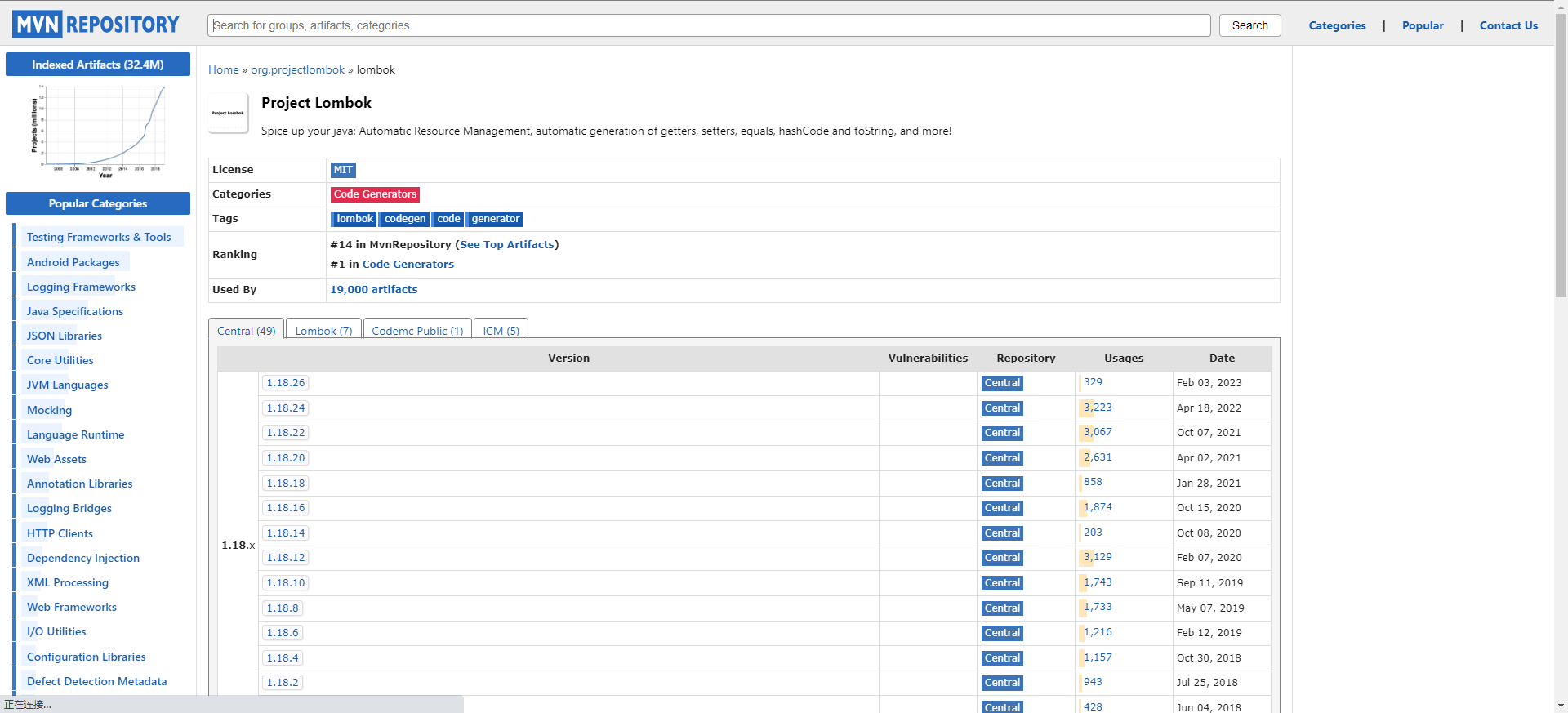This screenshot has height=713, width=1568.
Task: Open 1,874 usages for 1.18.16
Action: 1098,507
